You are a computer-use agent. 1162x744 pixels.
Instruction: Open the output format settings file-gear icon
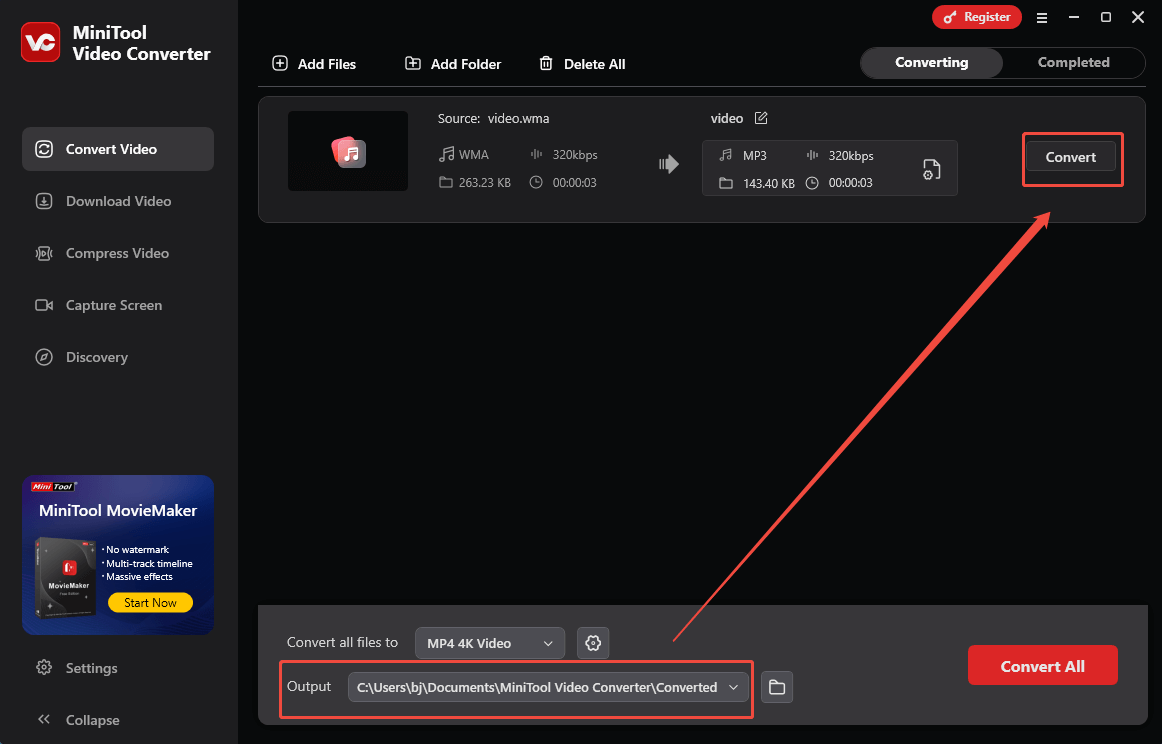932,169
